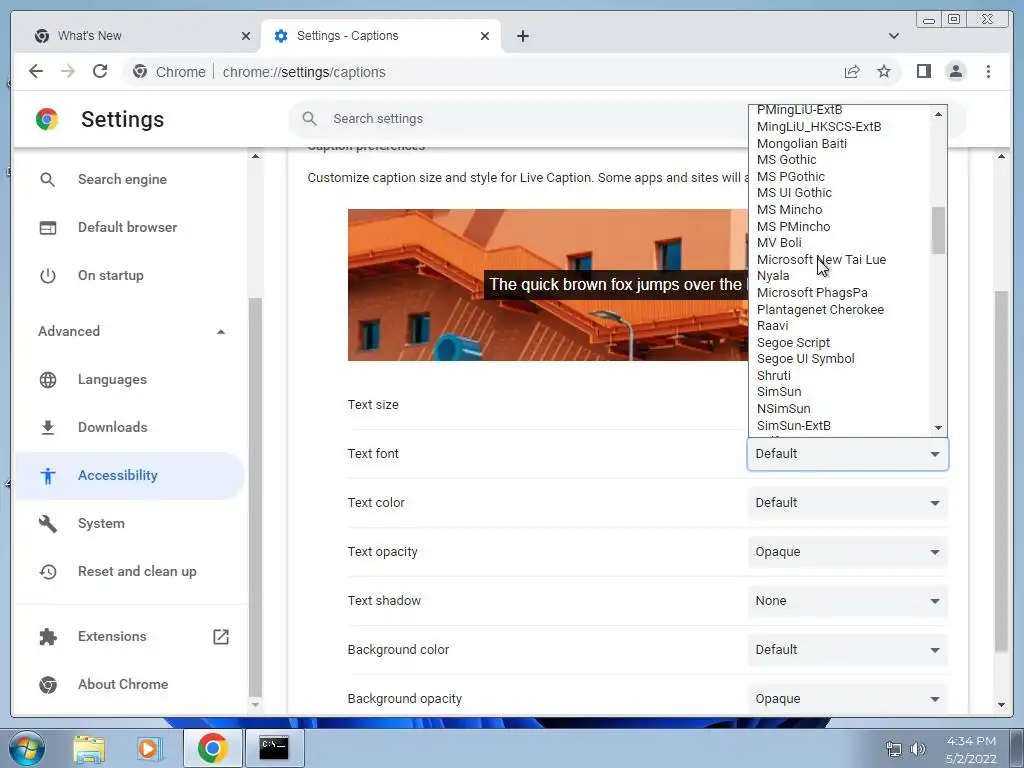Open Windows Start button
This screenshot has height=768, width=1024.
(x=27, y=748)
